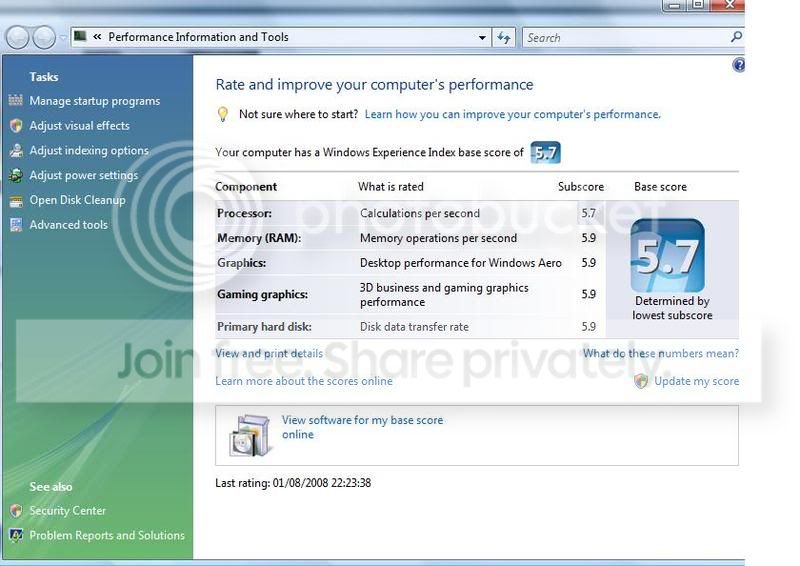
Task: Select Adjust visual effects task
Action: pos(79,126)
